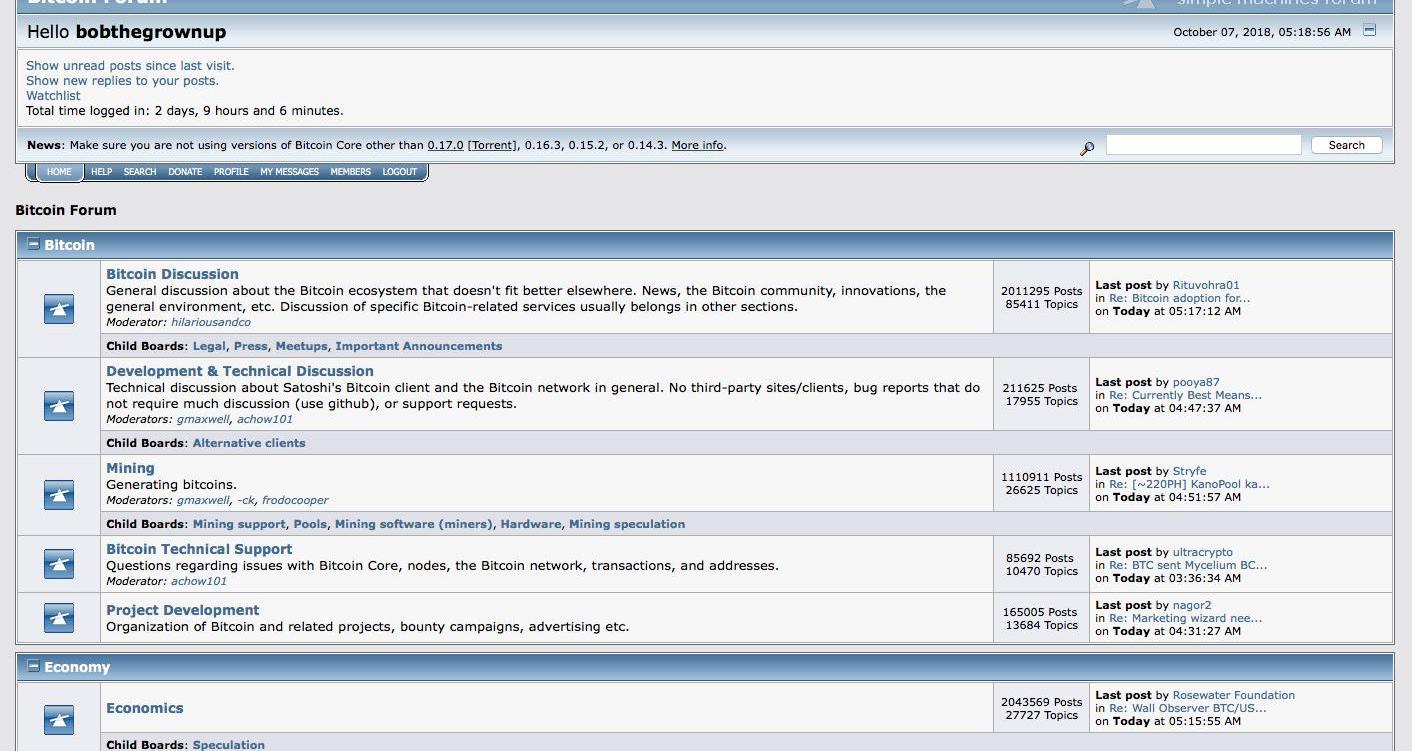The width and height of the screenshot is (1412, 751).
Task: Collapse the Bitcoin category
Action: [33, 244]
